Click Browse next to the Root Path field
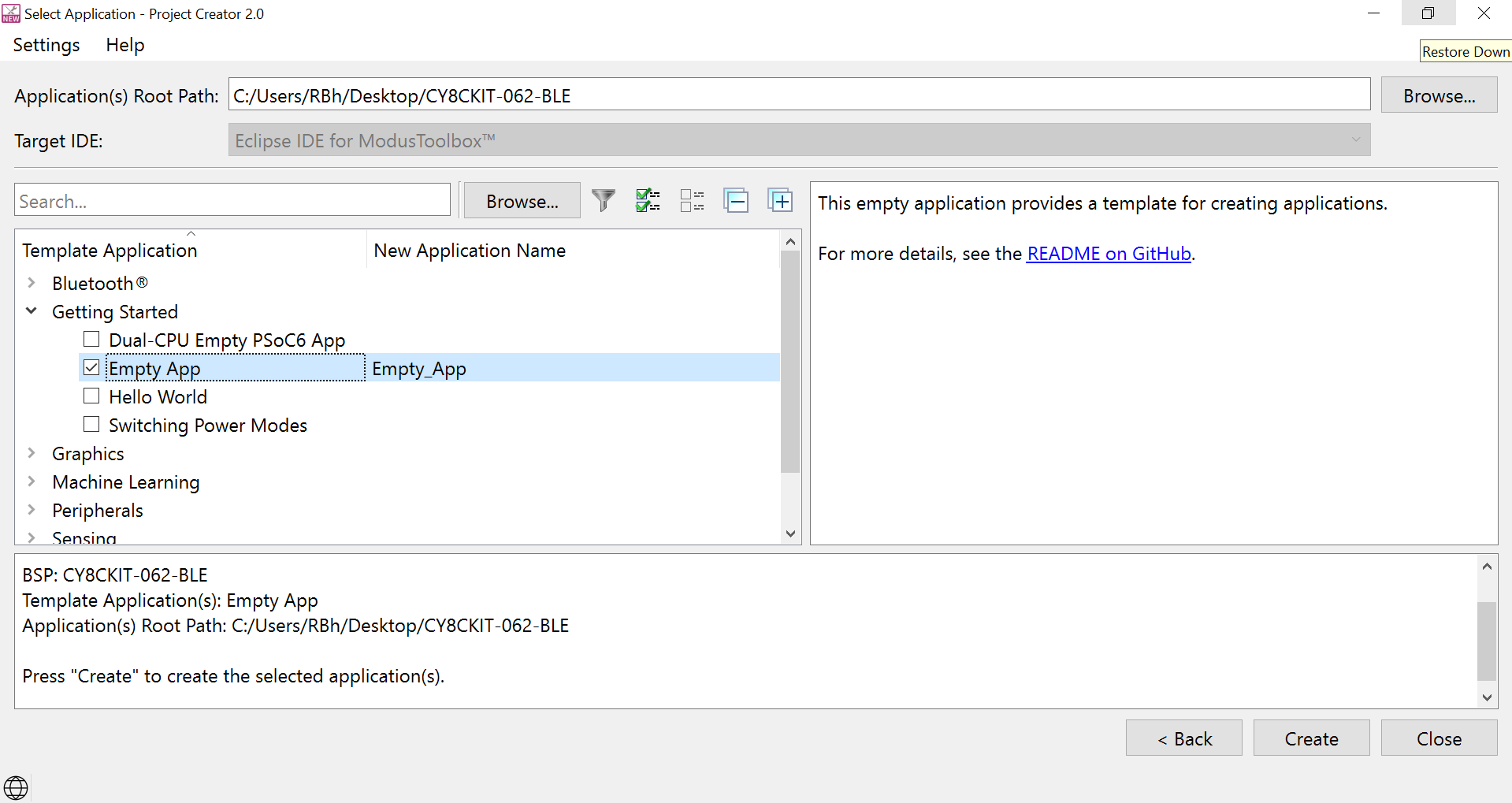The width and height of the screenshot is (1512, 803). pos(1439,95)
